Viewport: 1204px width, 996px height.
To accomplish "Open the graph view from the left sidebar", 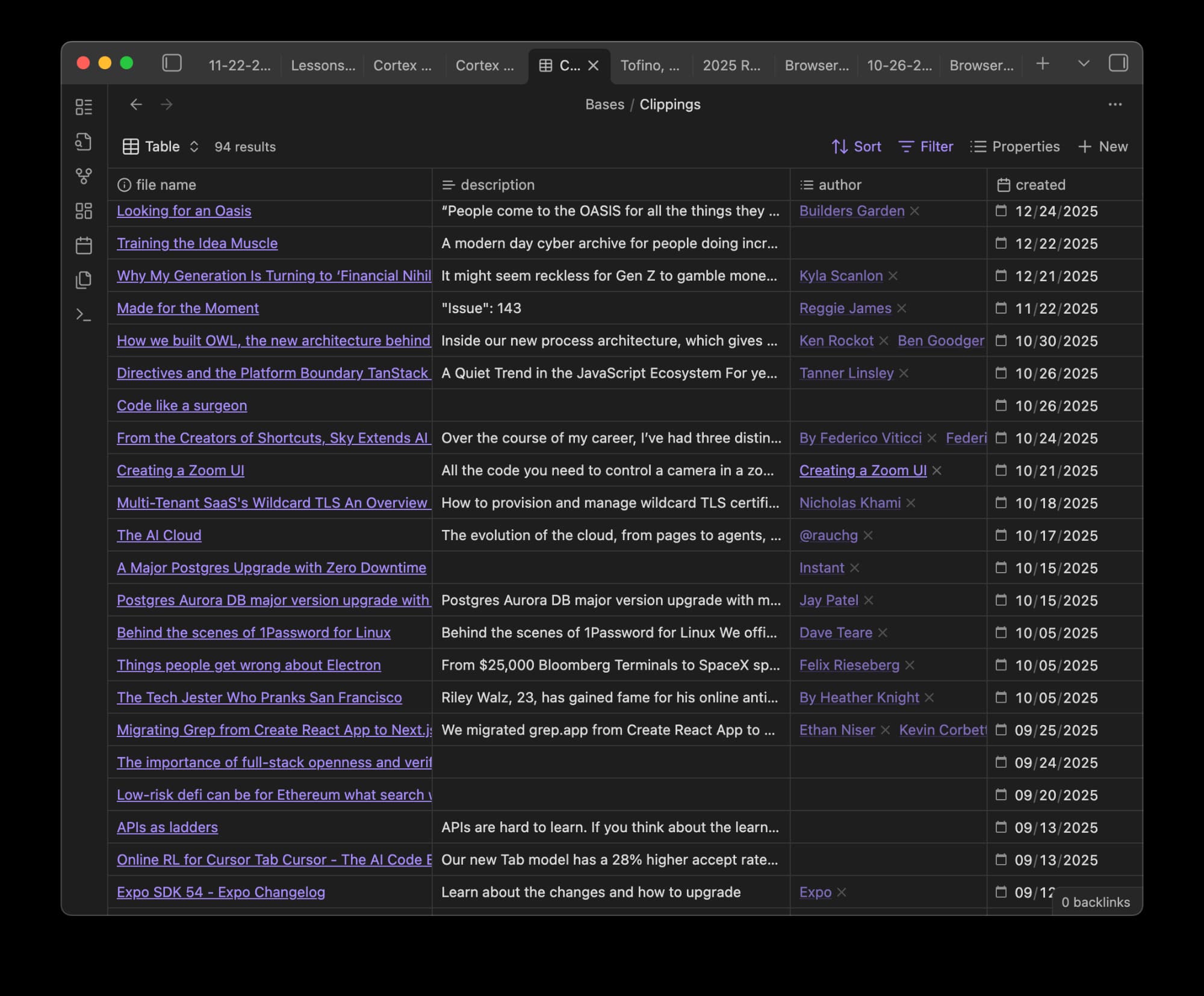I will pos(84,177).
